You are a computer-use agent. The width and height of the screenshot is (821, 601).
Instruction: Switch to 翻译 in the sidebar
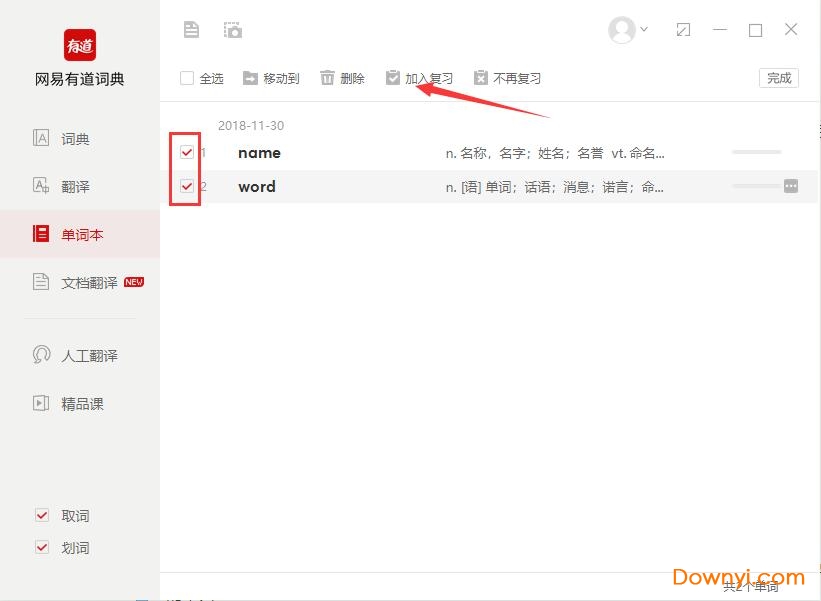75,187
